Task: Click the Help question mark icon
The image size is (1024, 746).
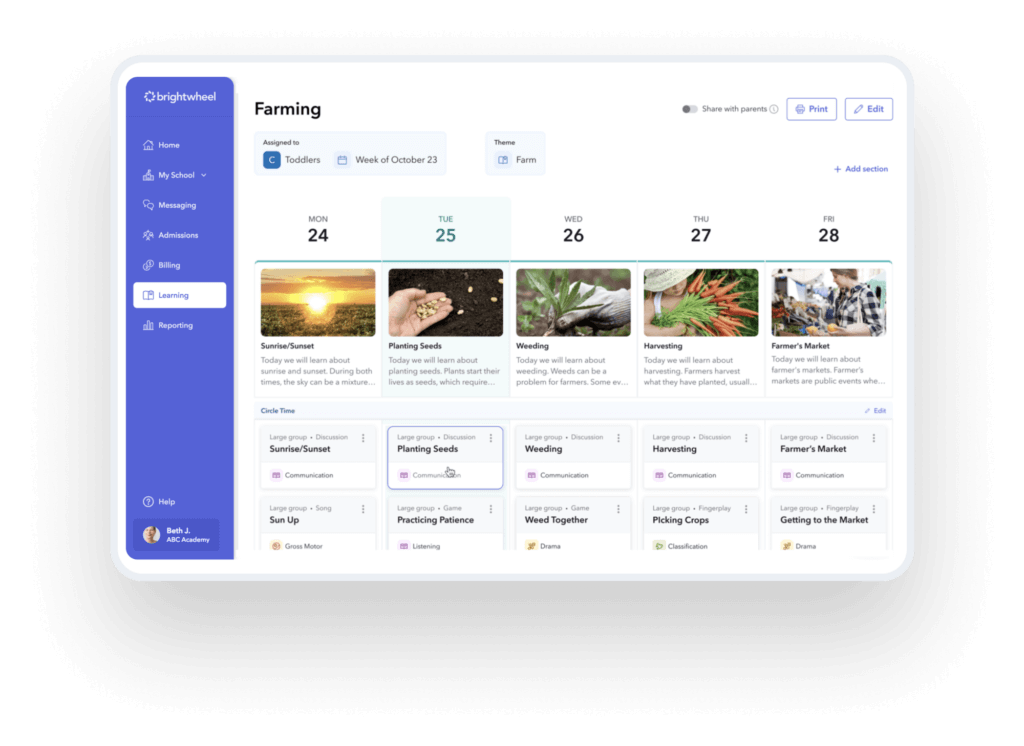Action: tap(148, 502)
